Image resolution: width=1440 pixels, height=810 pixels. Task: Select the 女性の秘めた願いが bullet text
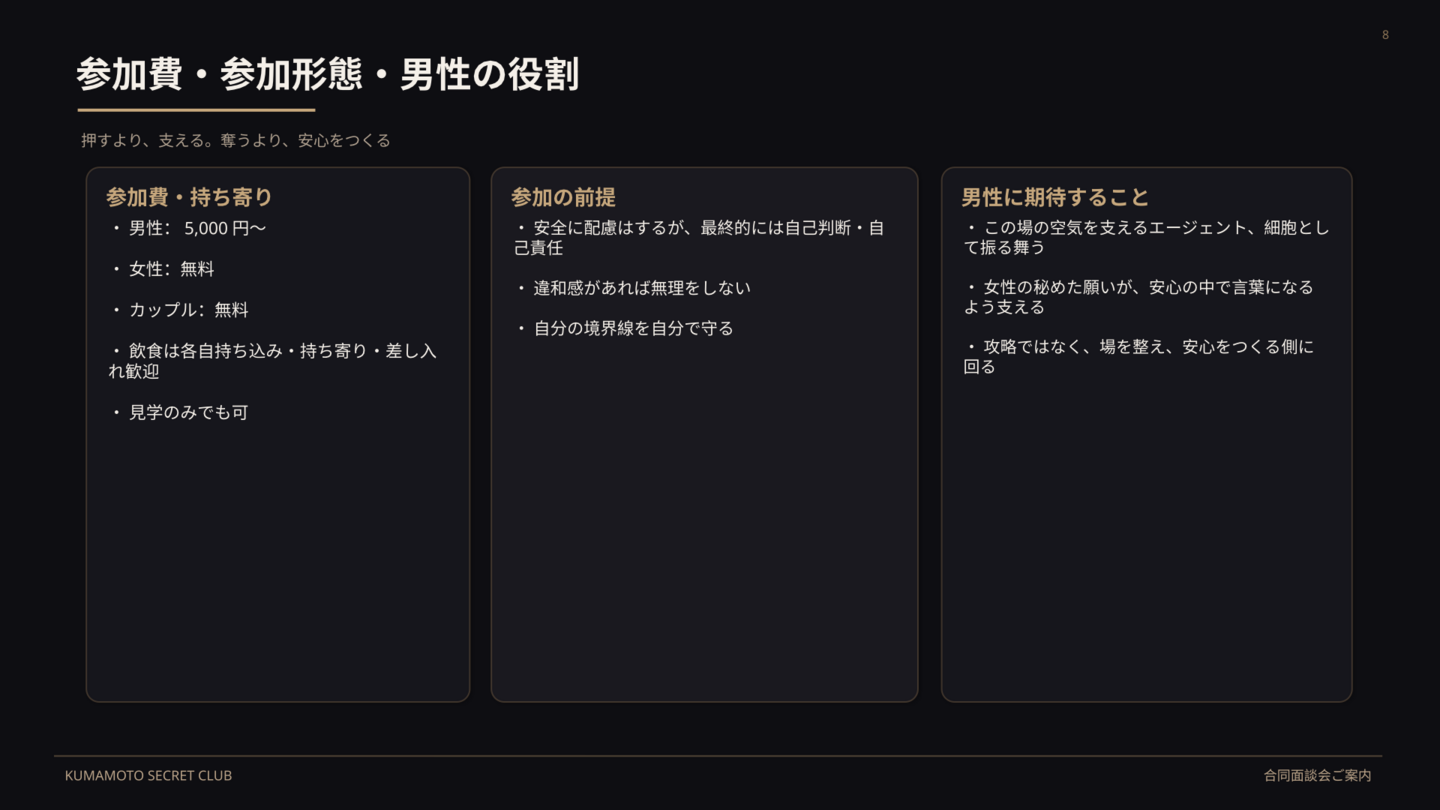tap(1138, 297)
